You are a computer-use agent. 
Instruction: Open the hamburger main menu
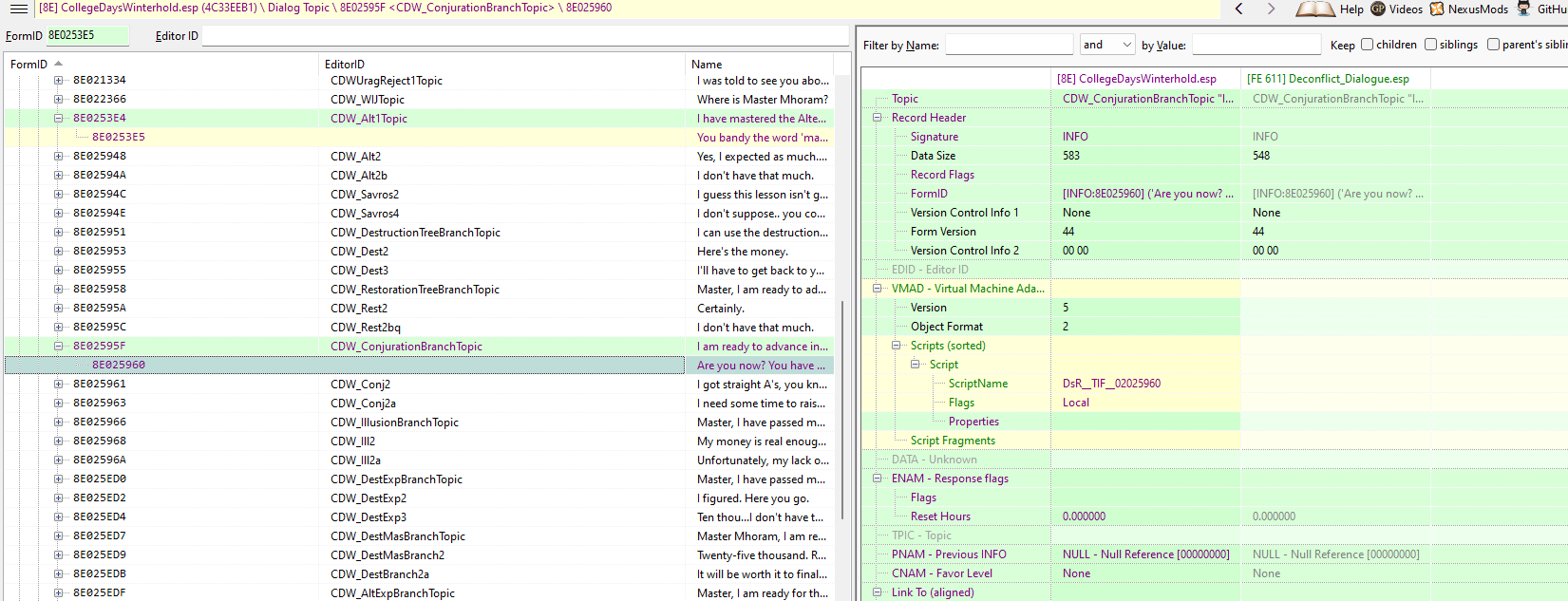[18, 9]
